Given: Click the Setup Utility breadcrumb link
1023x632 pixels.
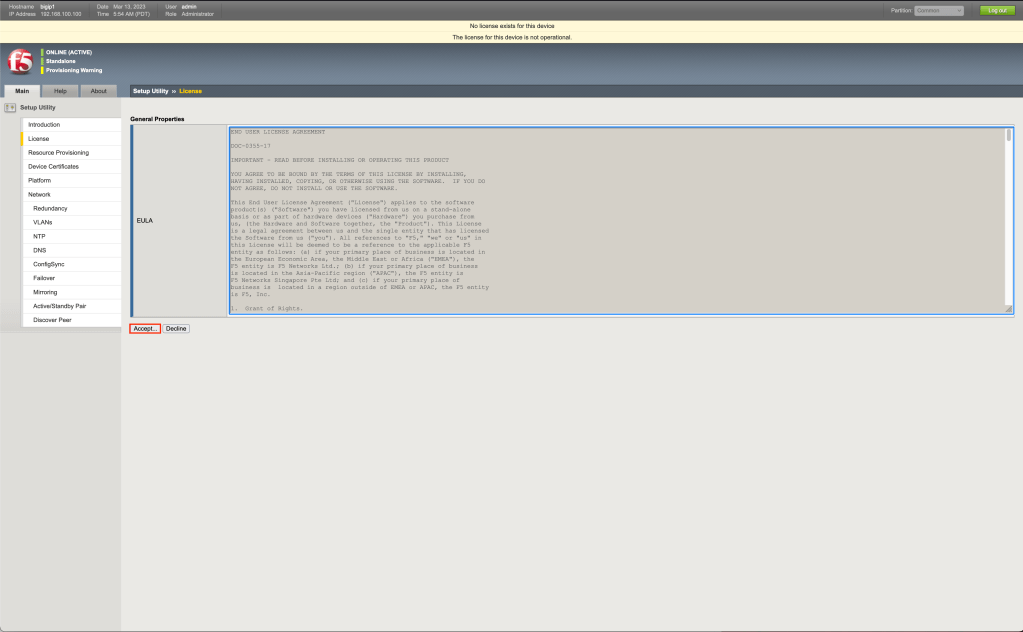Looking at the screenshot, I should [150, 91].
